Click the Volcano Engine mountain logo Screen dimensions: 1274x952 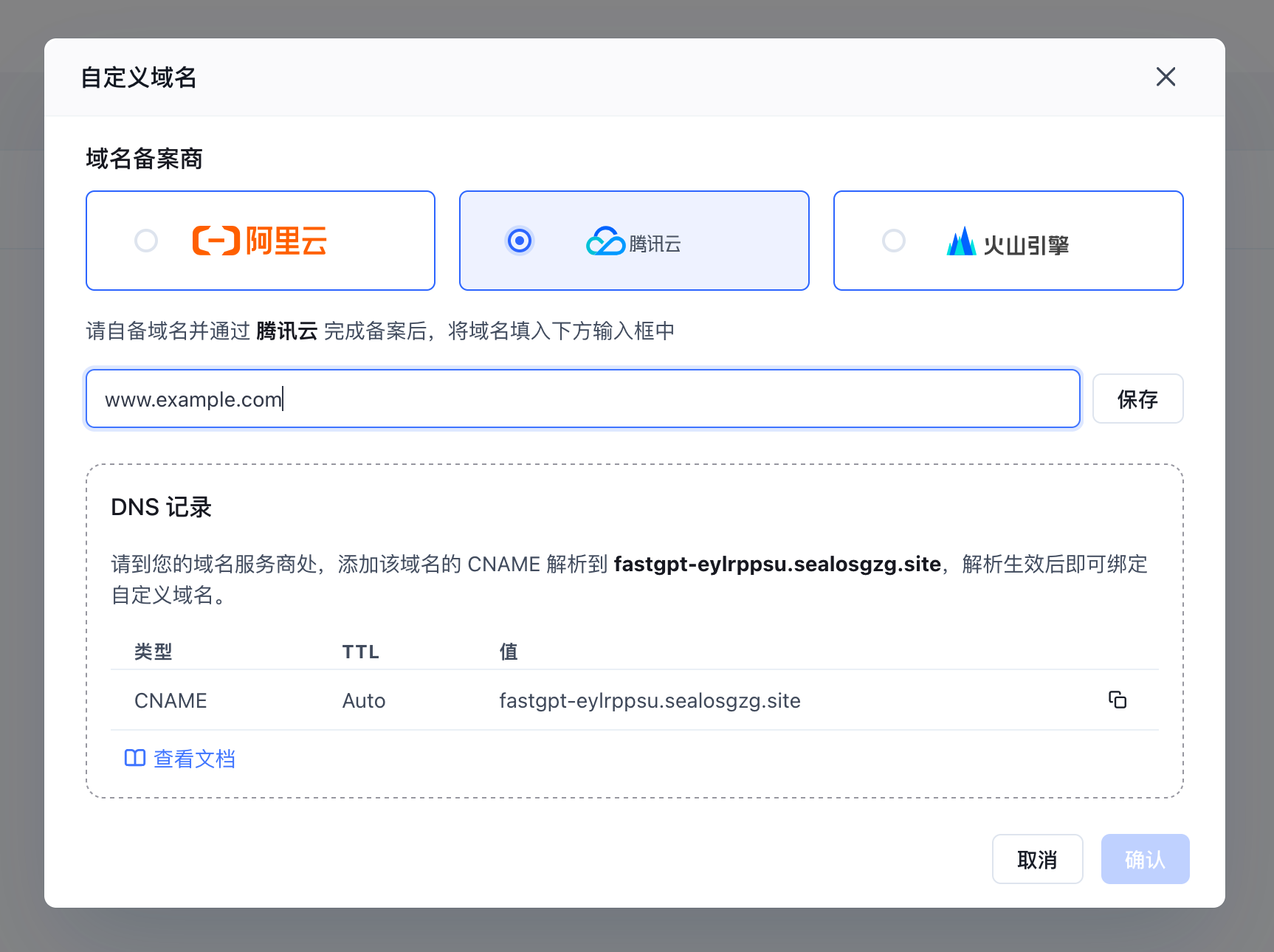[x=961, y=241]
